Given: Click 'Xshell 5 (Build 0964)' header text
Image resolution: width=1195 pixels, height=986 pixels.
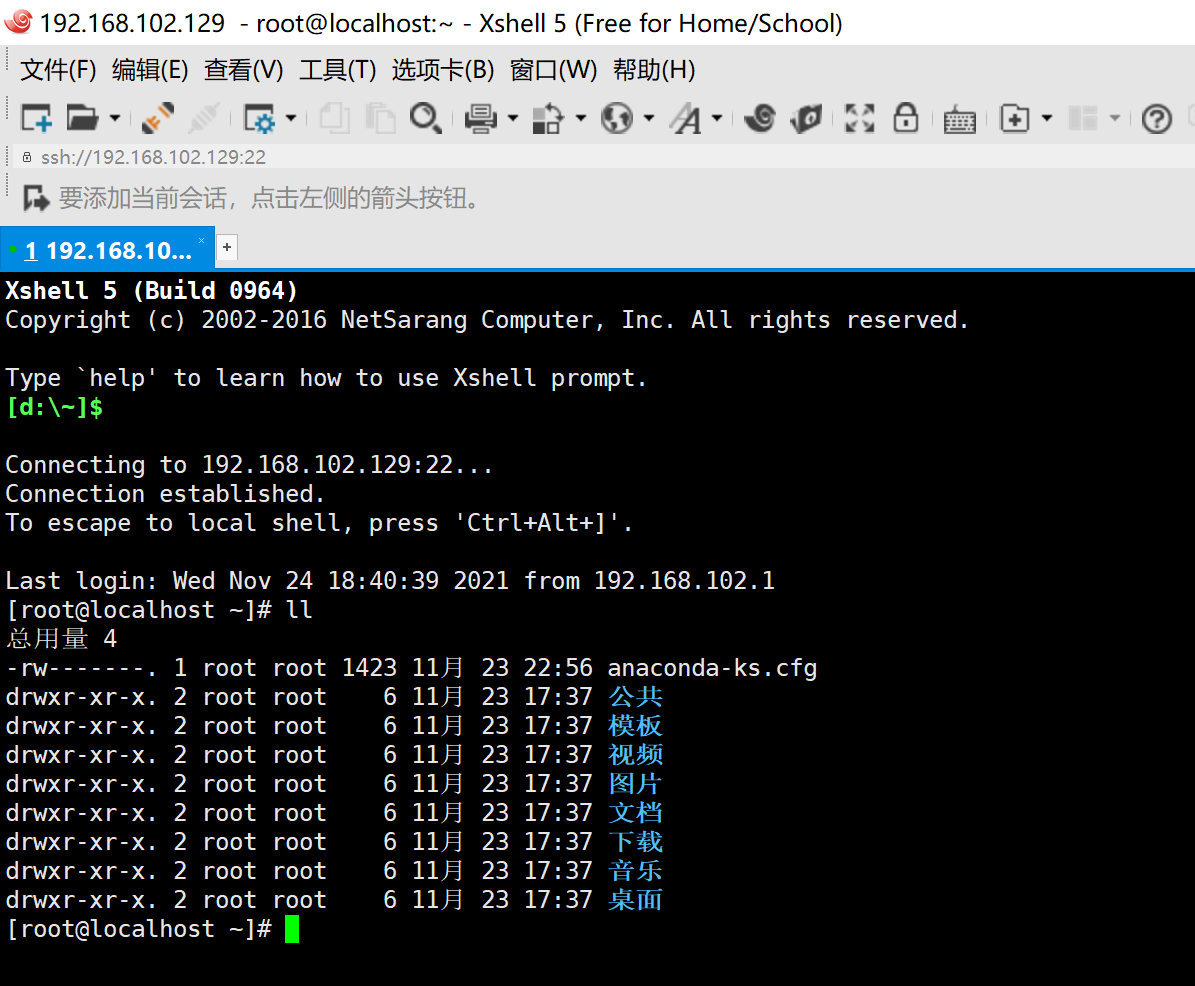Looking at the screenshot, I should [152, 290].
